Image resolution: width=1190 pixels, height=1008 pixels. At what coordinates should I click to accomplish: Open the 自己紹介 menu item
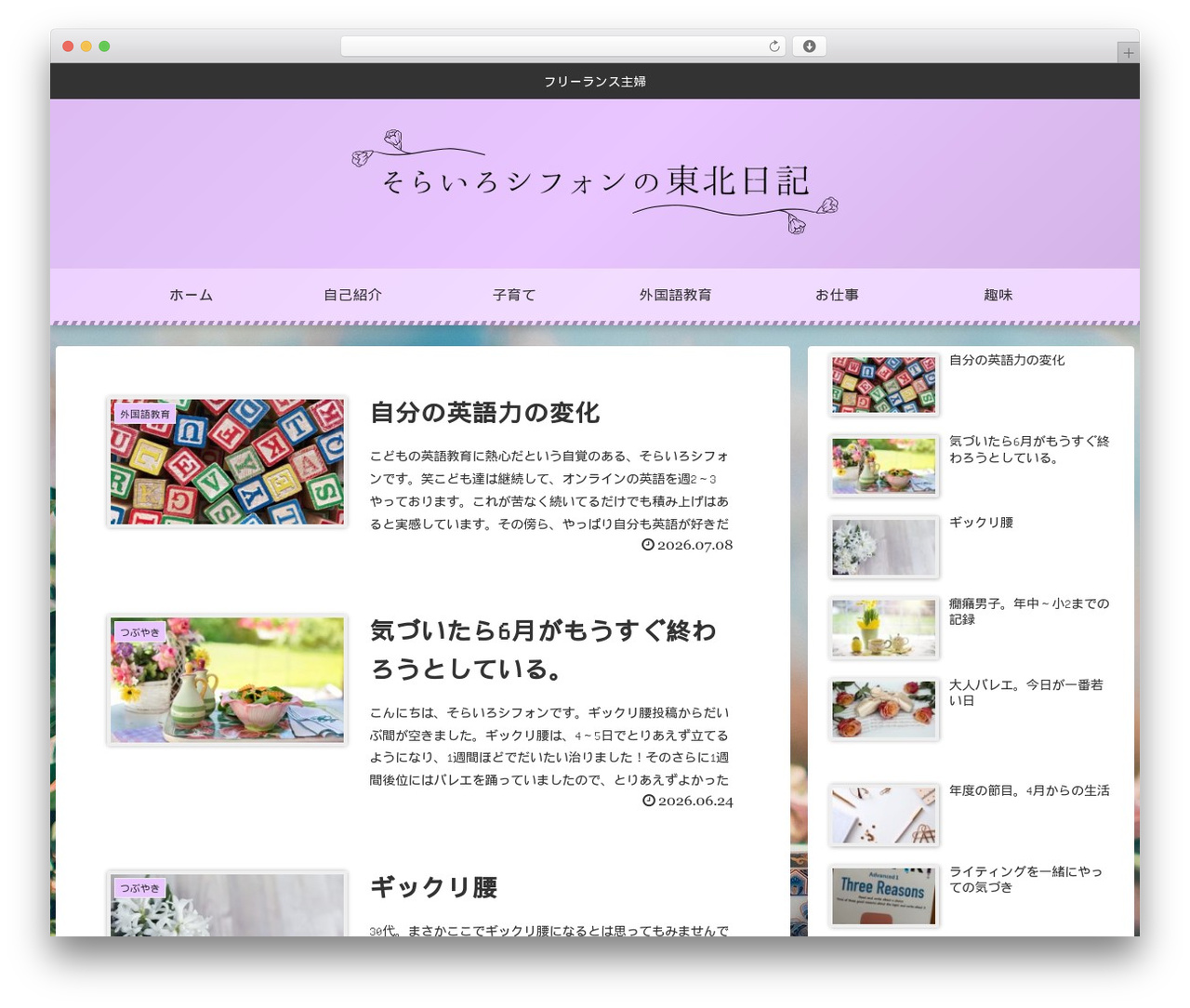[x=352, y=295]
